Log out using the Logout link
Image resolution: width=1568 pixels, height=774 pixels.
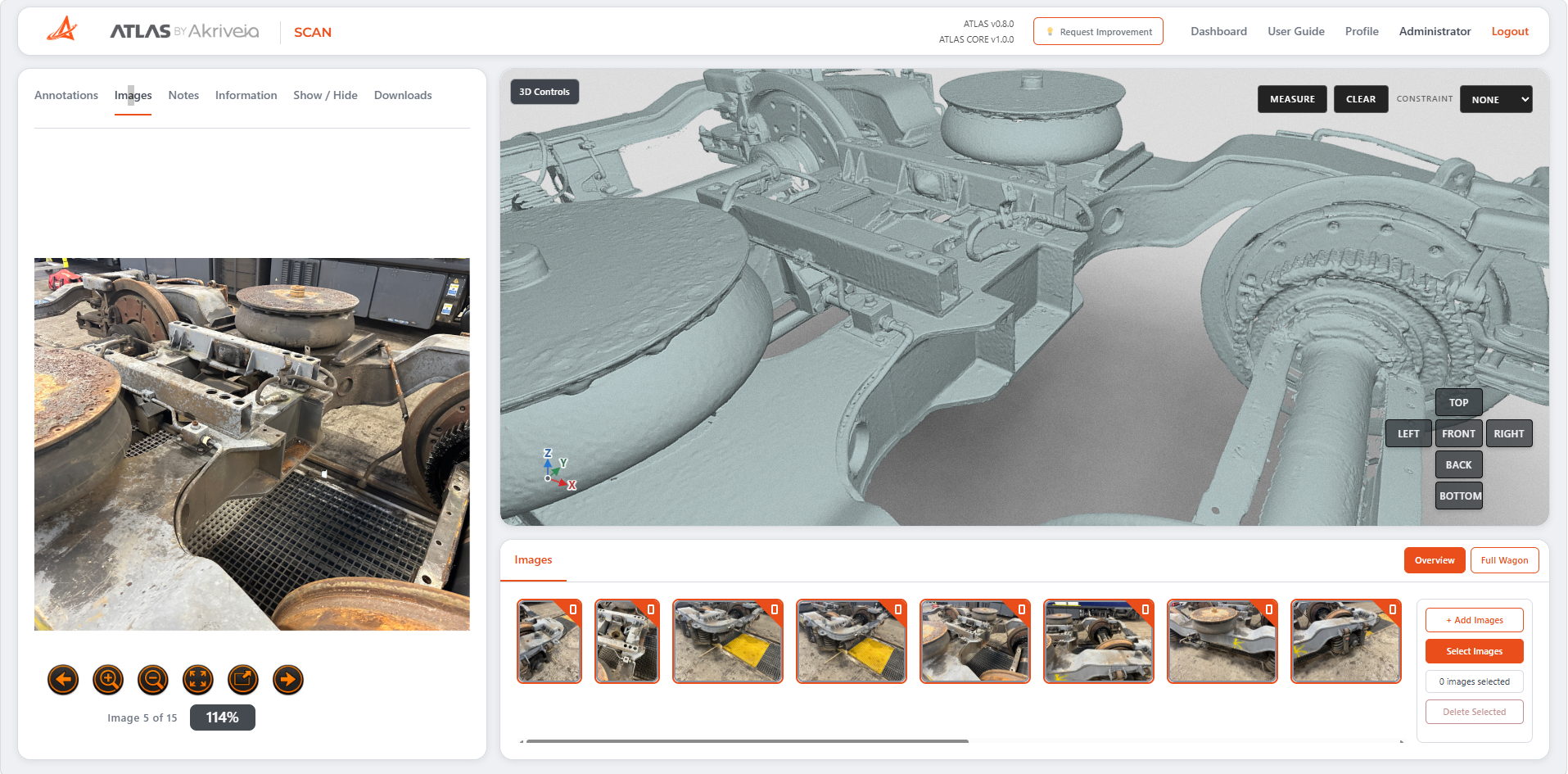pos(1510,31)
